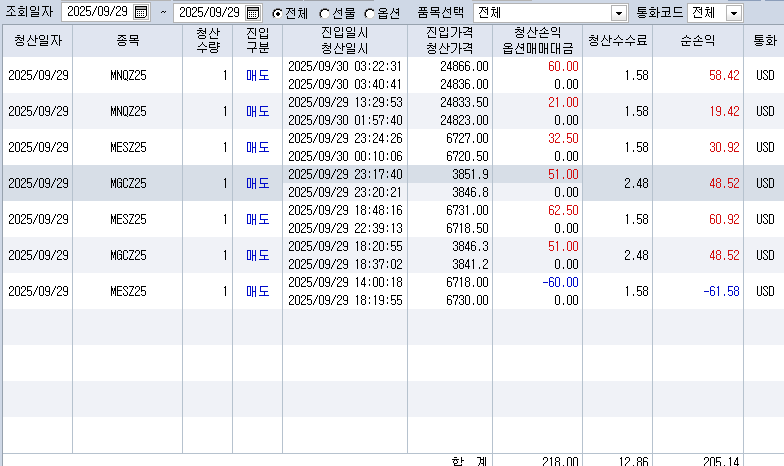The height and width of the screenshot is (466, 784).
Task: Click exit time 2025/09/29 23:20:21
Action: (345, 192)
